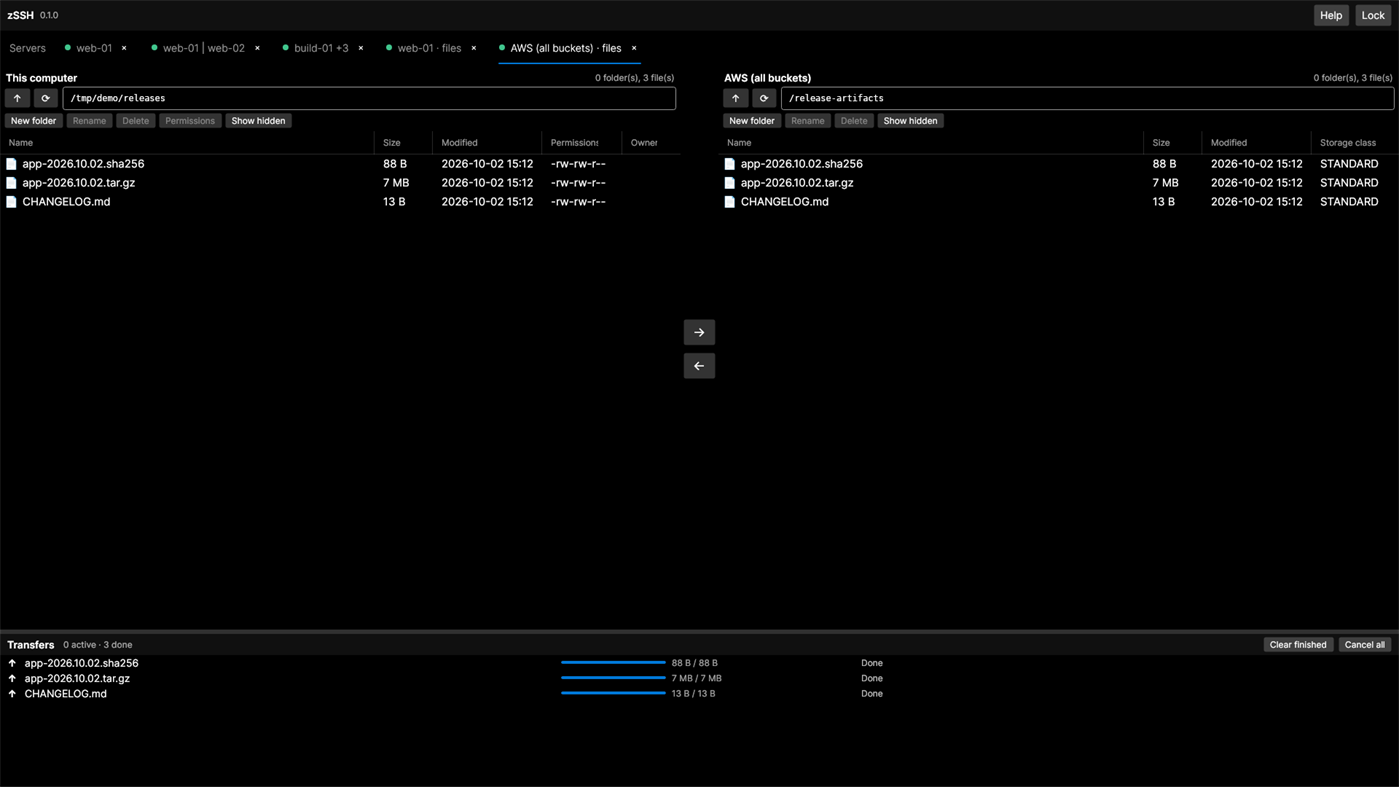The image size is (1399, 787).
Task: Sort local files by Size column
Action: [x=392, y=143]
